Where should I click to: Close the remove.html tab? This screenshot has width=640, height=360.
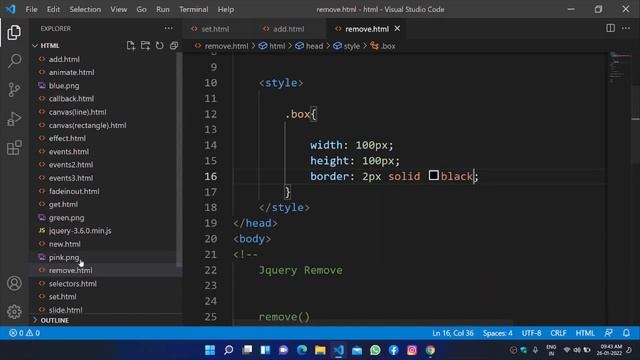[x=397, y=29]
